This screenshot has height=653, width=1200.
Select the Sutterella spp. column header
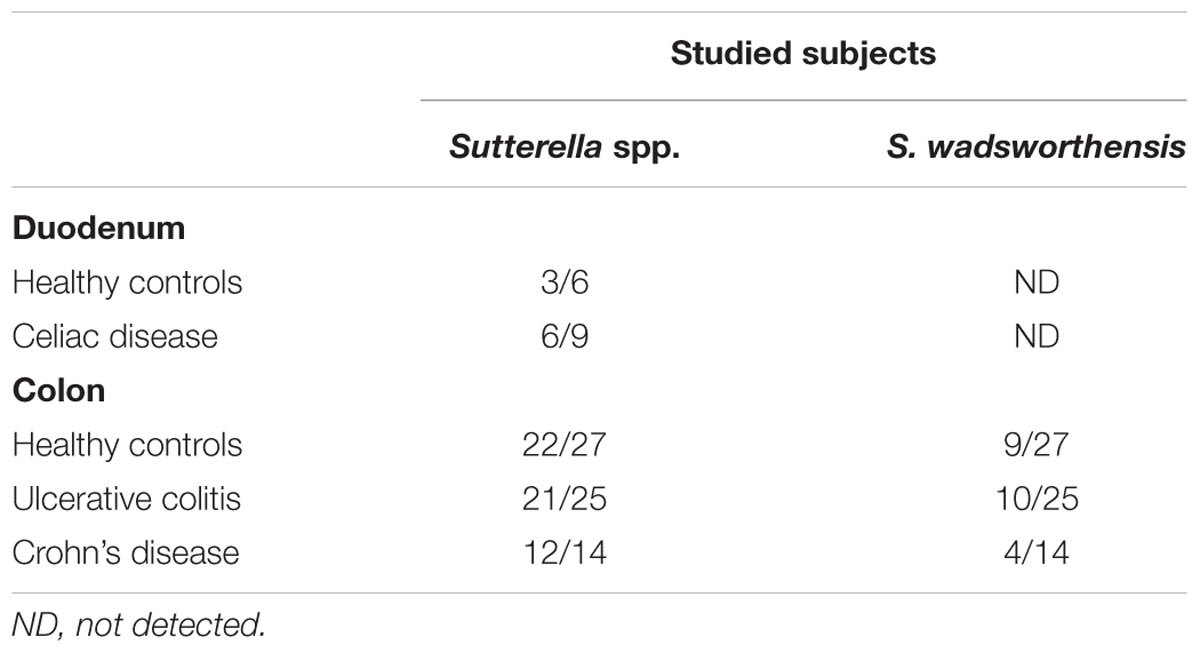(564, 148)
